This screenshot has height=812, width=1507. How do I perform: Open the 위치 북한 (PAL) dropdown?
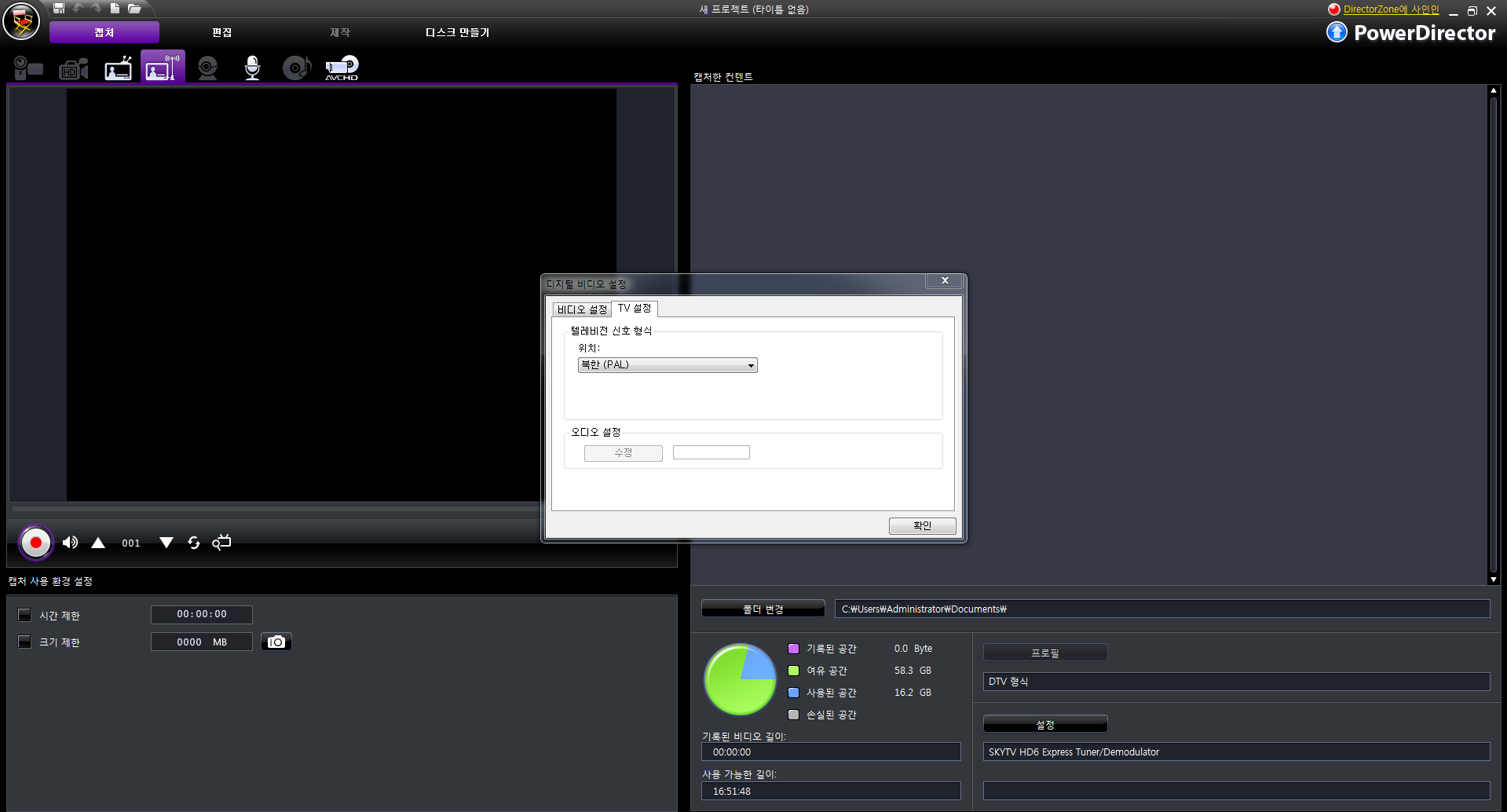point(668,365)
